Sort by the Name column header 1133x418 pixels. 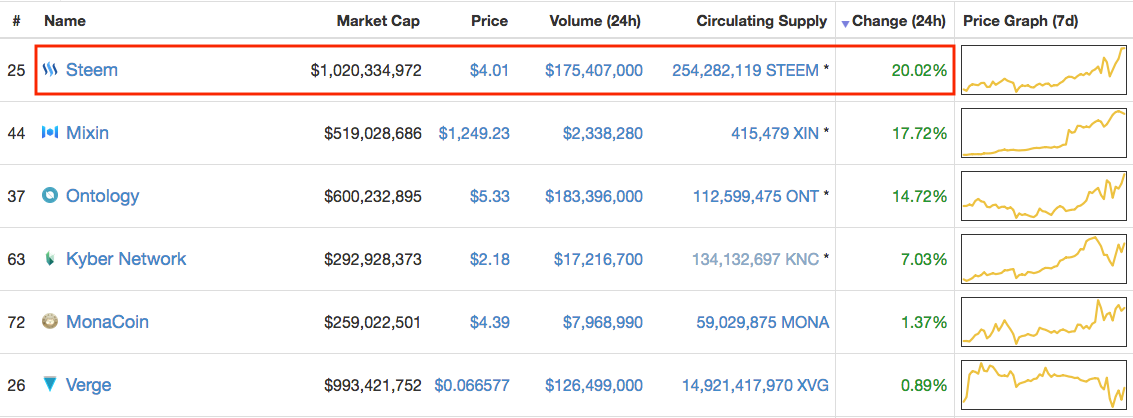[64, 21]
